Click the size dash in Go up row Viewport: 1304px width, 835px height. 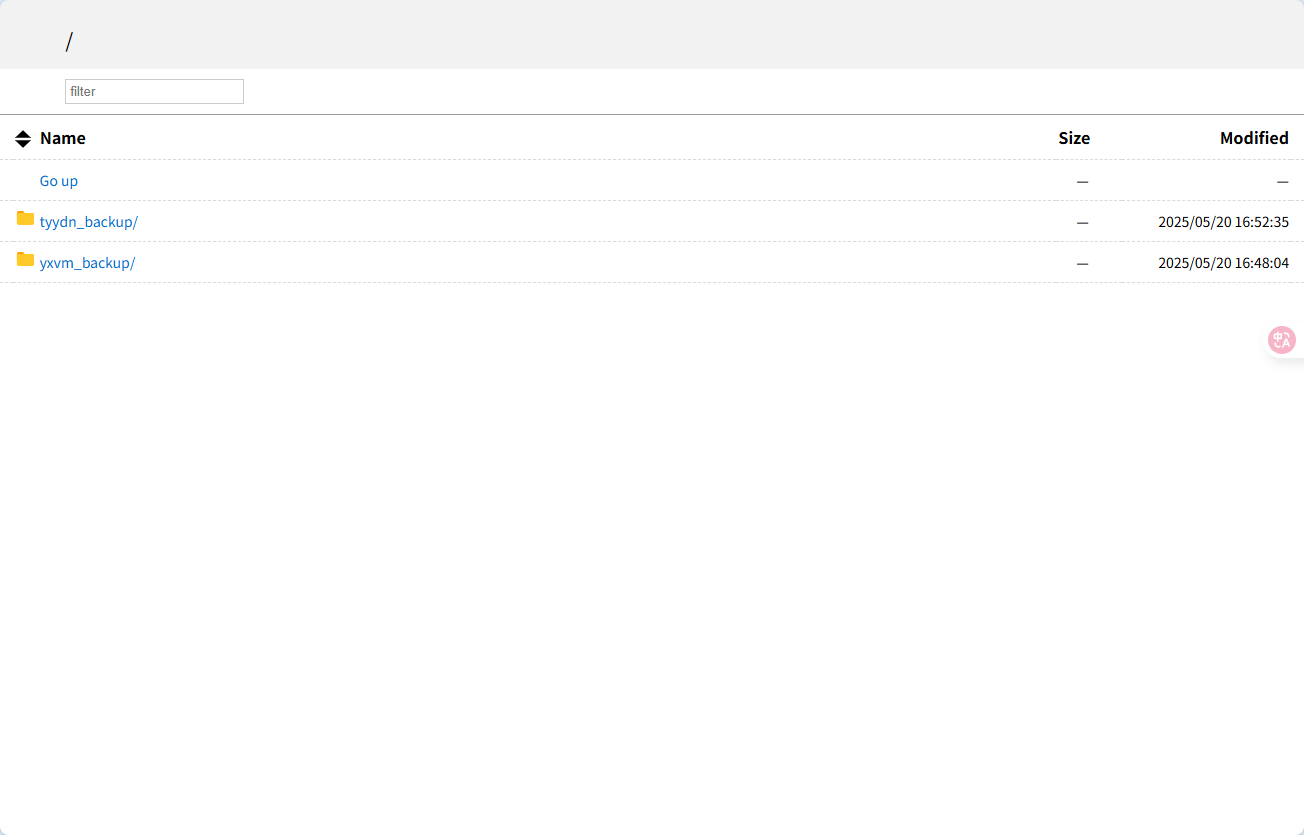(x=1082, y=181)
